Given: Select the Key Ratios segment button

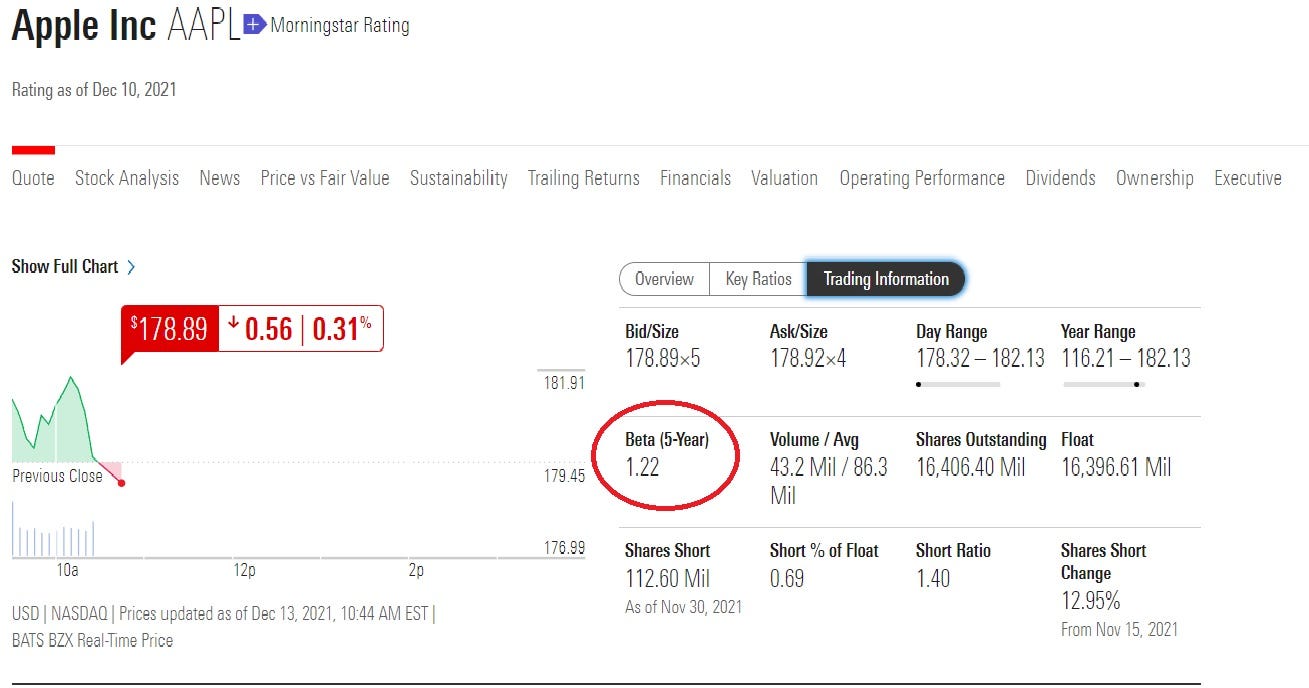Looking at the screenshot, I should [x=758, y=279].
